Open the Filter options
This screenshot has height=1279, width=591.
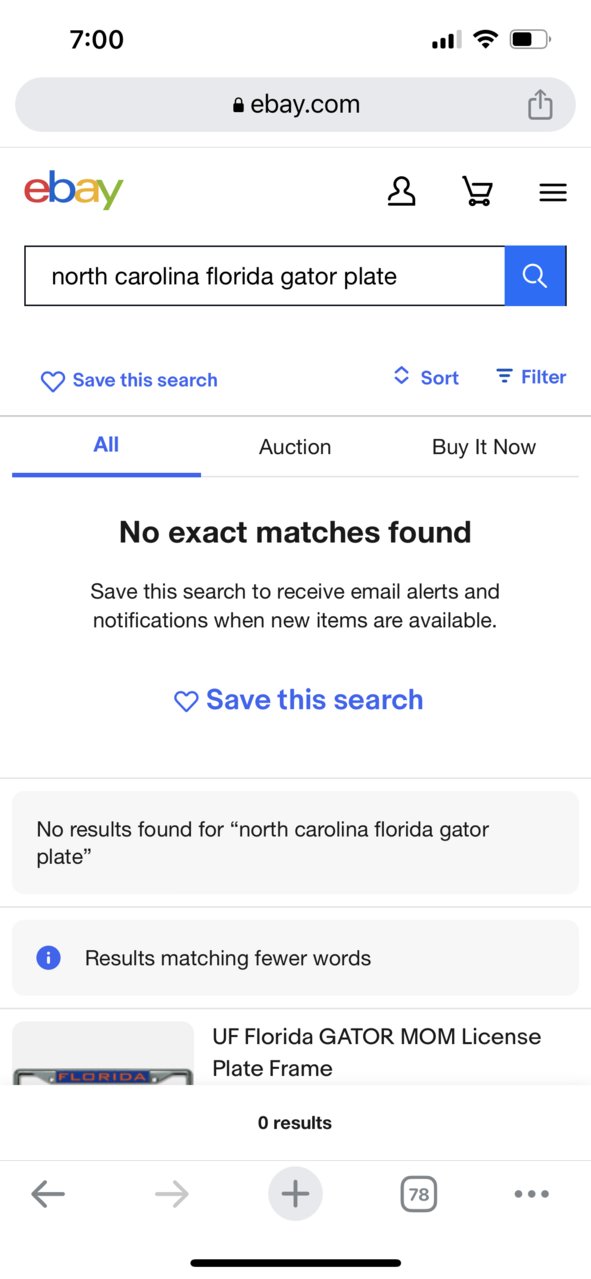tap(531, 377)
